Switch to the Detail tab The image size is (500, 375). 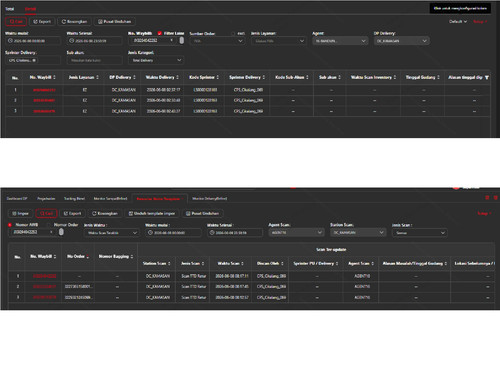click(x=30, y=9)
